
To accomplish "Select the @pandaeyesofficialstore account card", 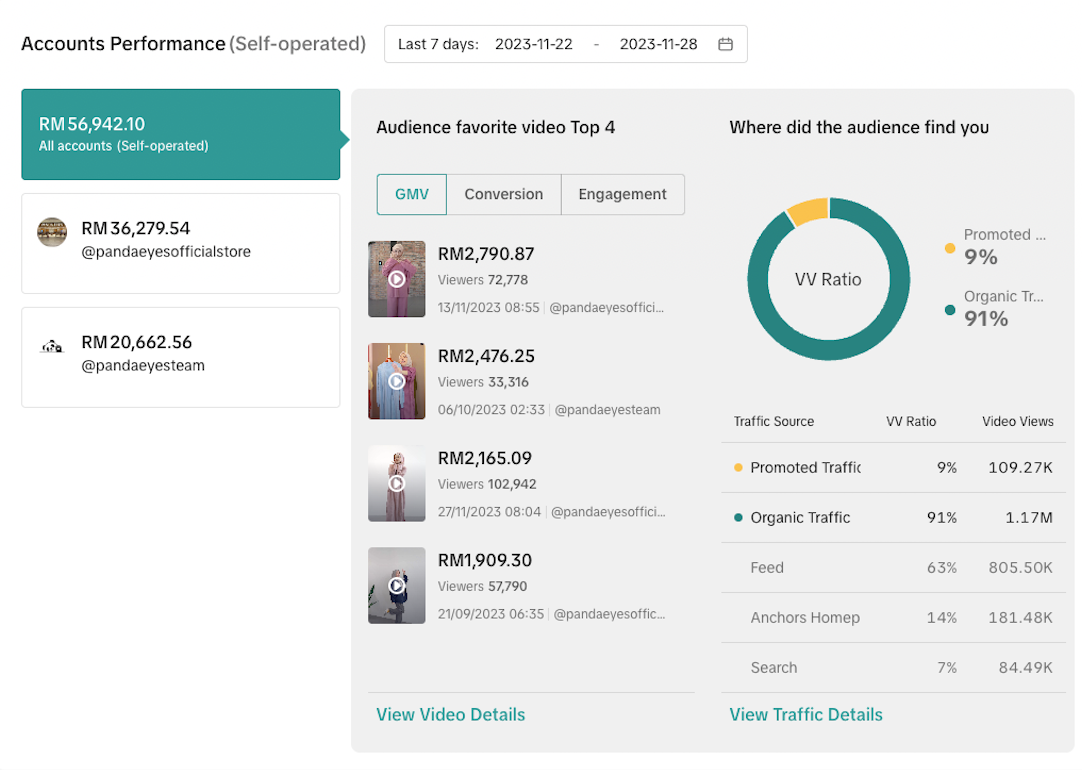I will click(x=180, y=243).
